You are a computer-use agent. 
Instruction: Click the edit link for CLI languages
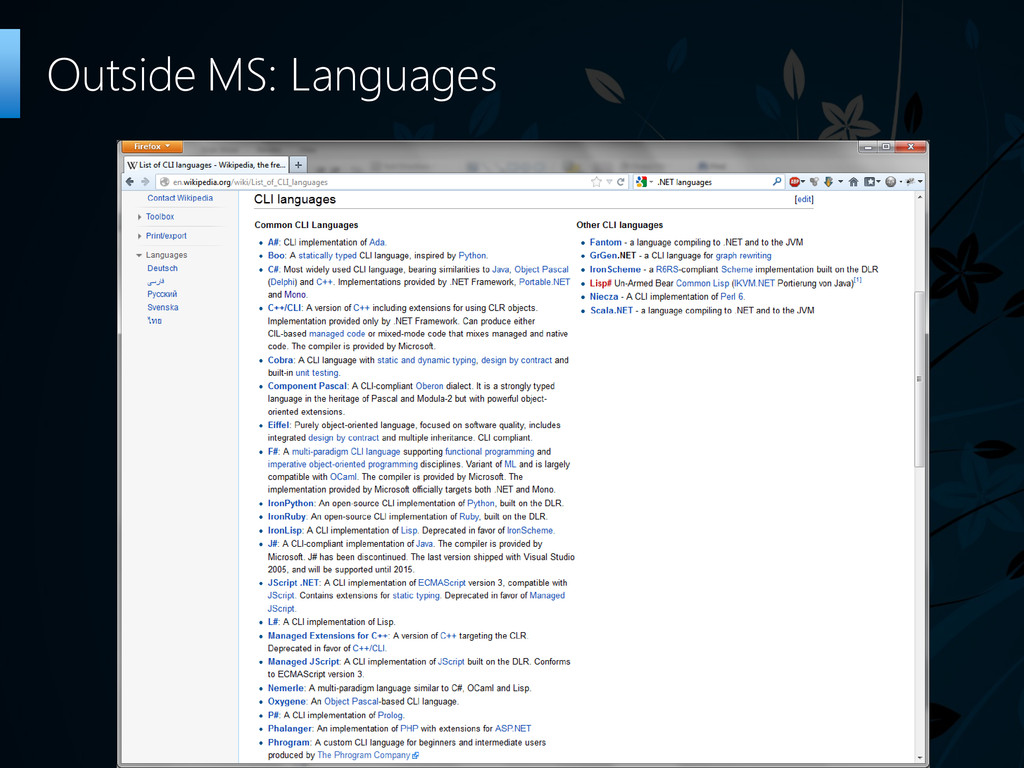[804, 200]
